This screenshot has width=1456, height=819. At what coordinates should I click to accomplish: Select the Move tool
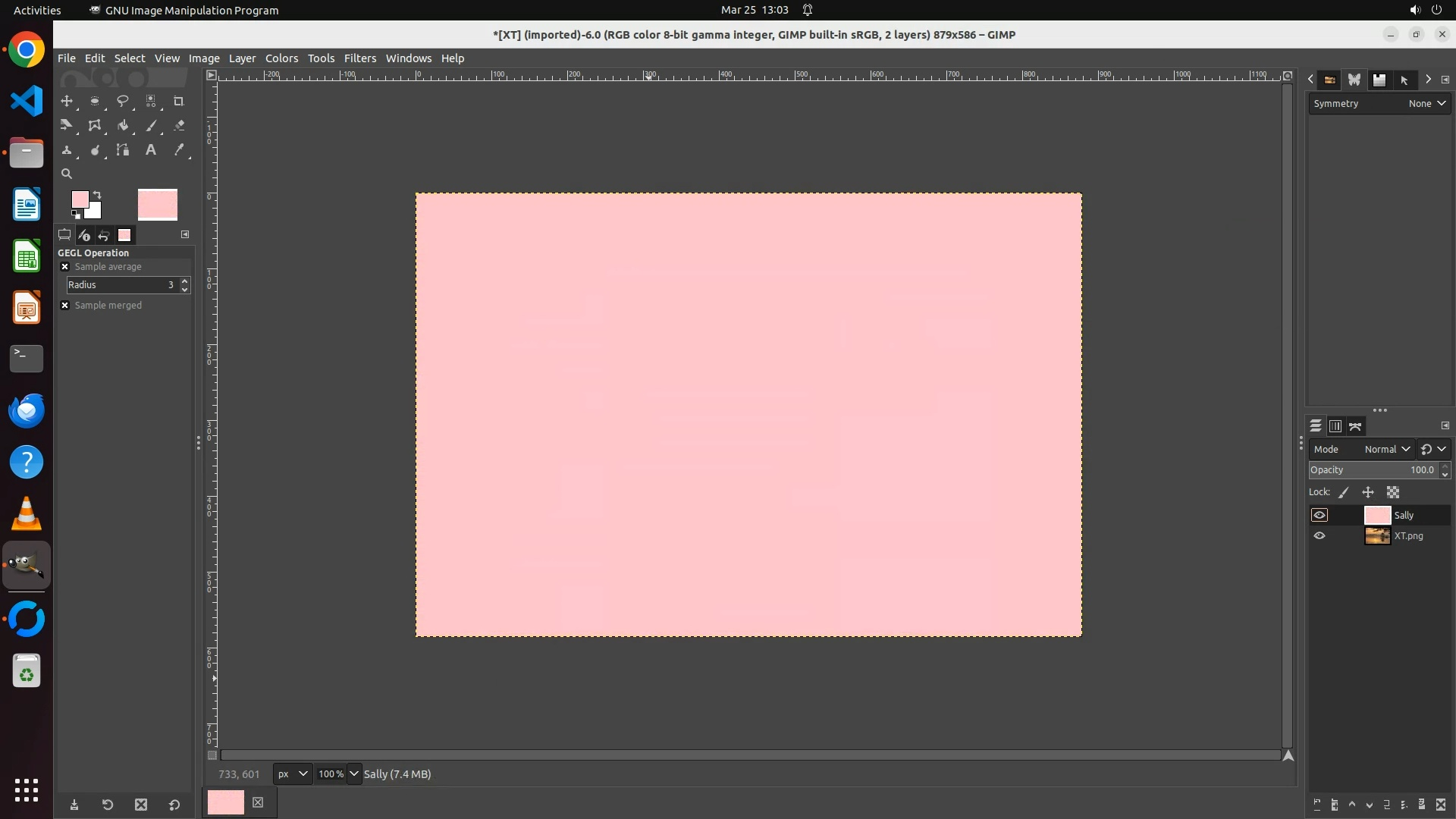[67, 101]
